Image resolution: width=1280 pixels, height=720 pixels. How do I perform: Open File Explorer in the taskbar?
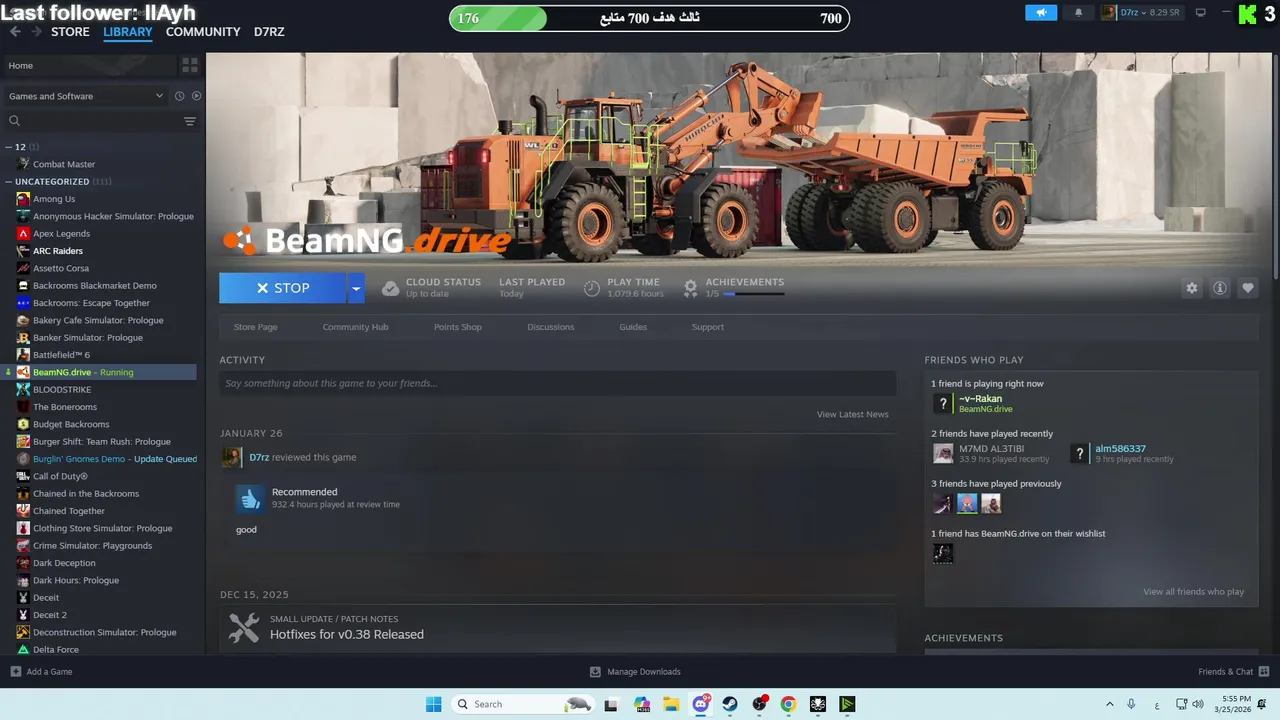point(672,704)
